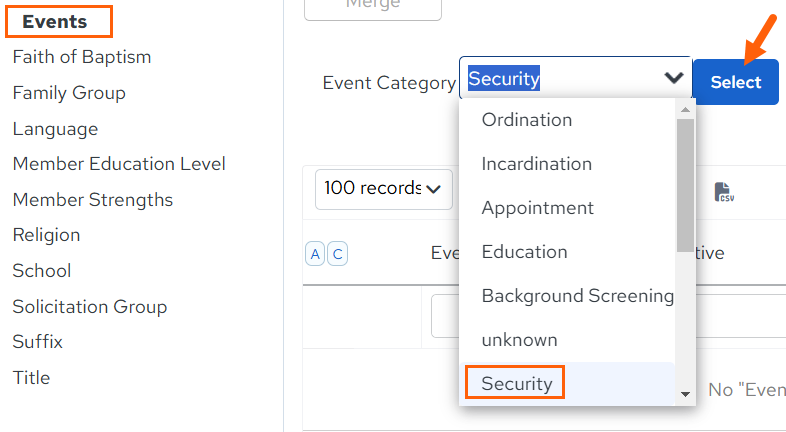Click the 'C' filter badge

click(x=337, y=254)
